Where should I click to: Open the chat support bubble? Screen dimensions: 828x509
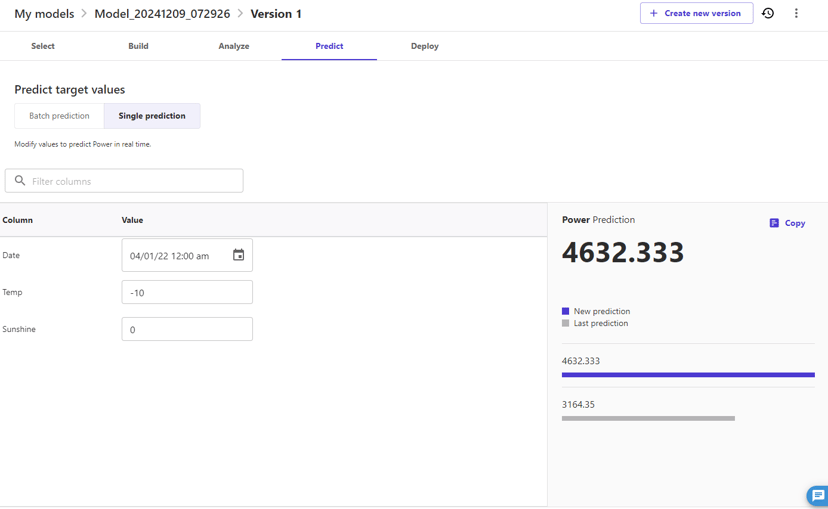click(x=817, y=495)
